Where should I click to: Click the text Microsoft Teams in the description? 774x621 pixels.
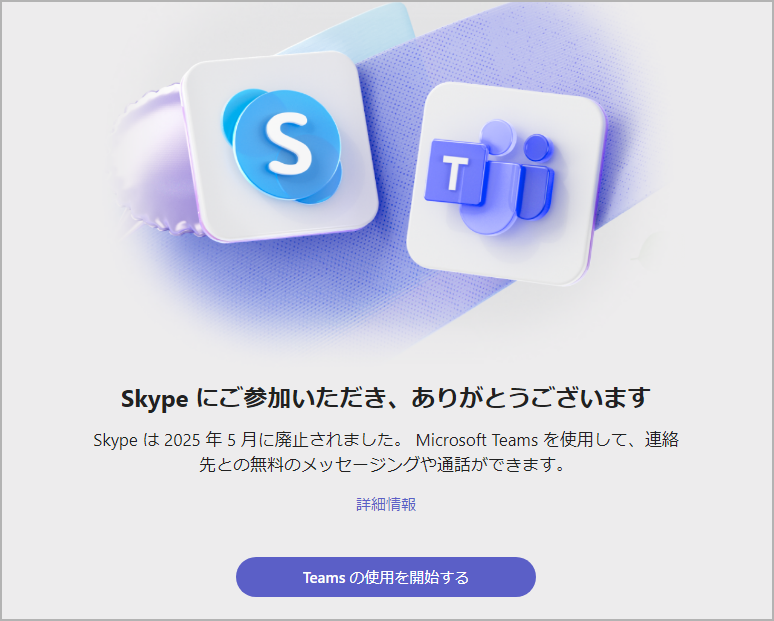pyautogui.click(x=477, y=440)
